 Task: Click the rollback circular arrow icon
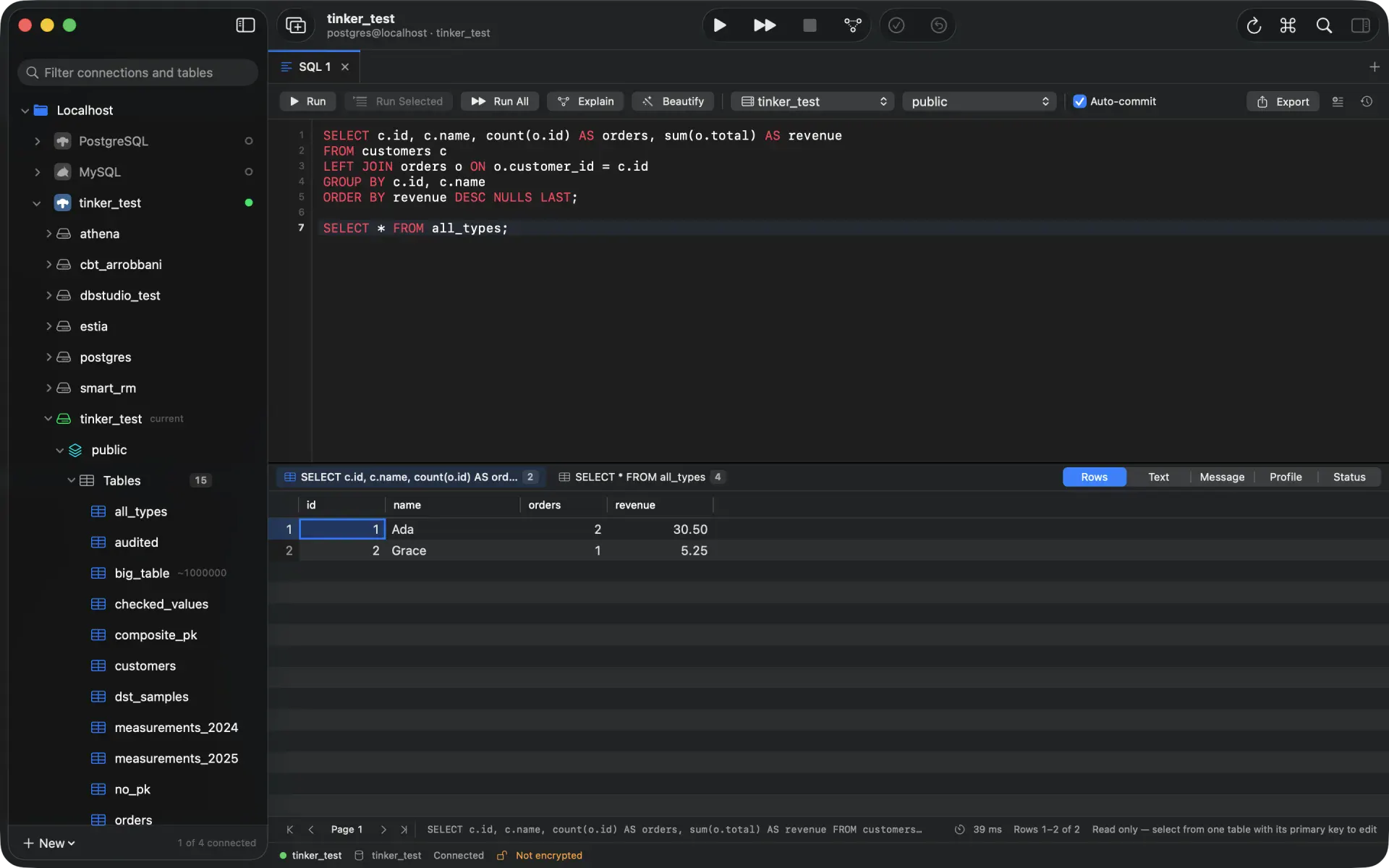click(938, 25)
